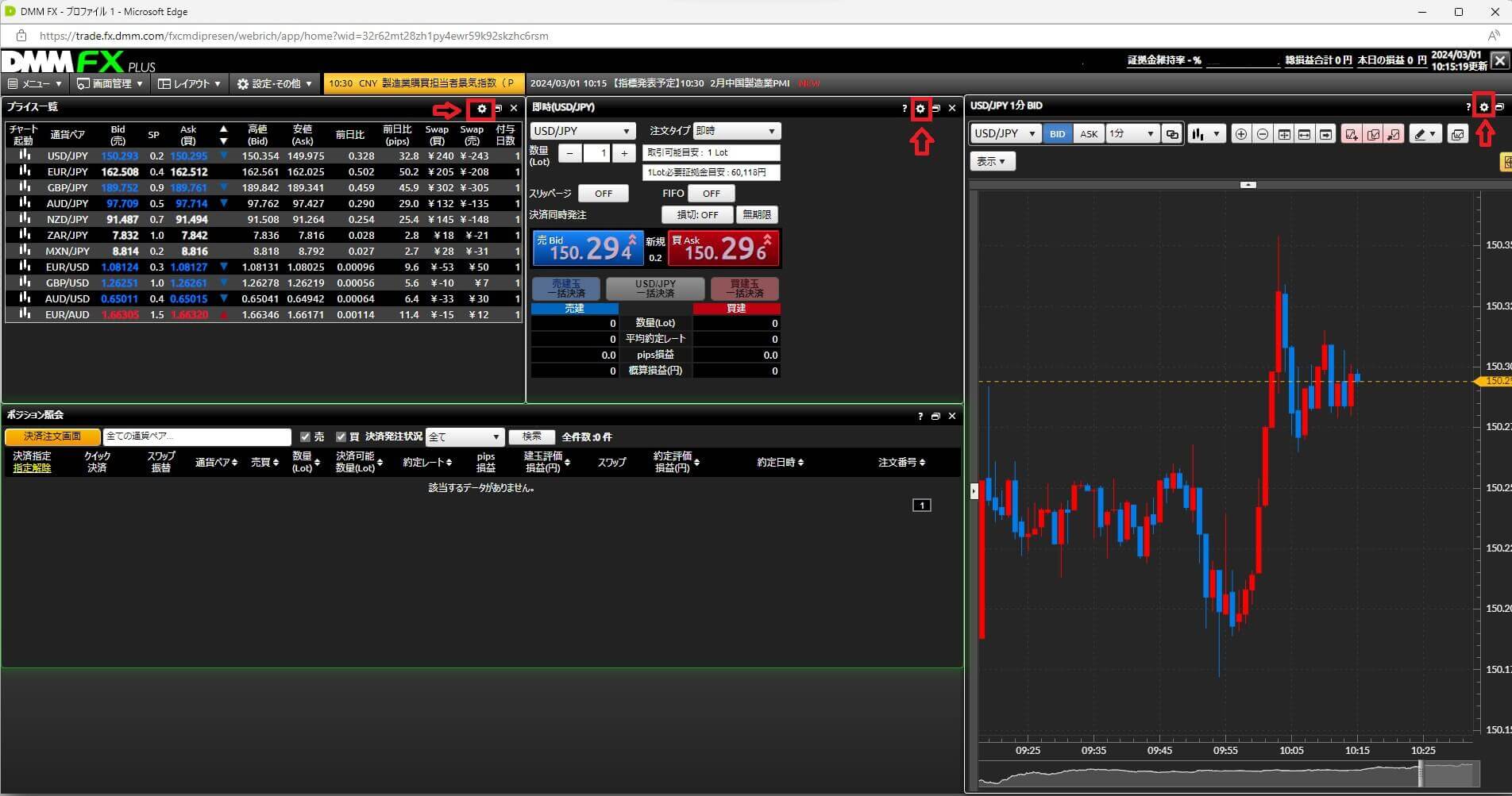The width and height of the screenshot is (1512, 796).
Task: Open the レイアウト menu
Action: coord(189,83)
